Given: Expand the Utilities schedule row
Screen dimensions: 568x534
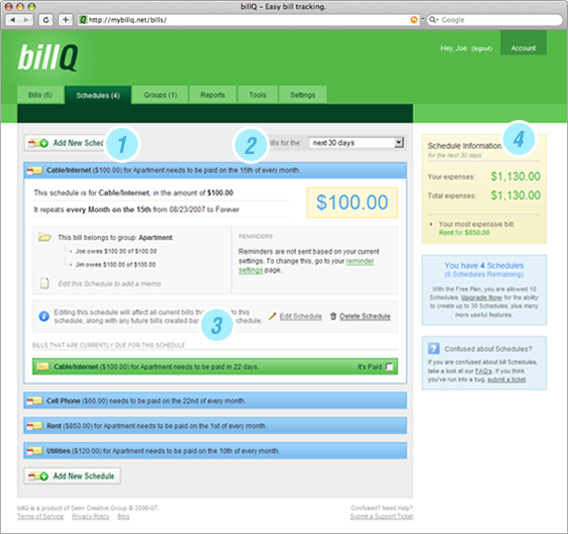Looking at the screenshot, I should coord(215,451).
